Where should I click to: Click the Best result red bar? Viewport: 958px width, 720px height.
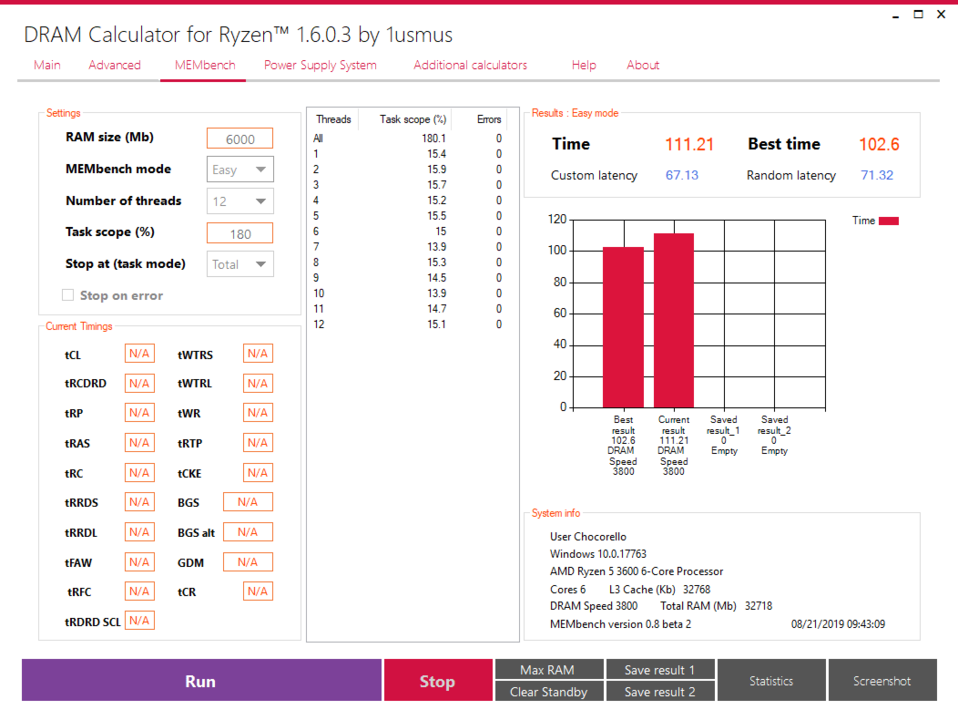(x=623, y=327)
